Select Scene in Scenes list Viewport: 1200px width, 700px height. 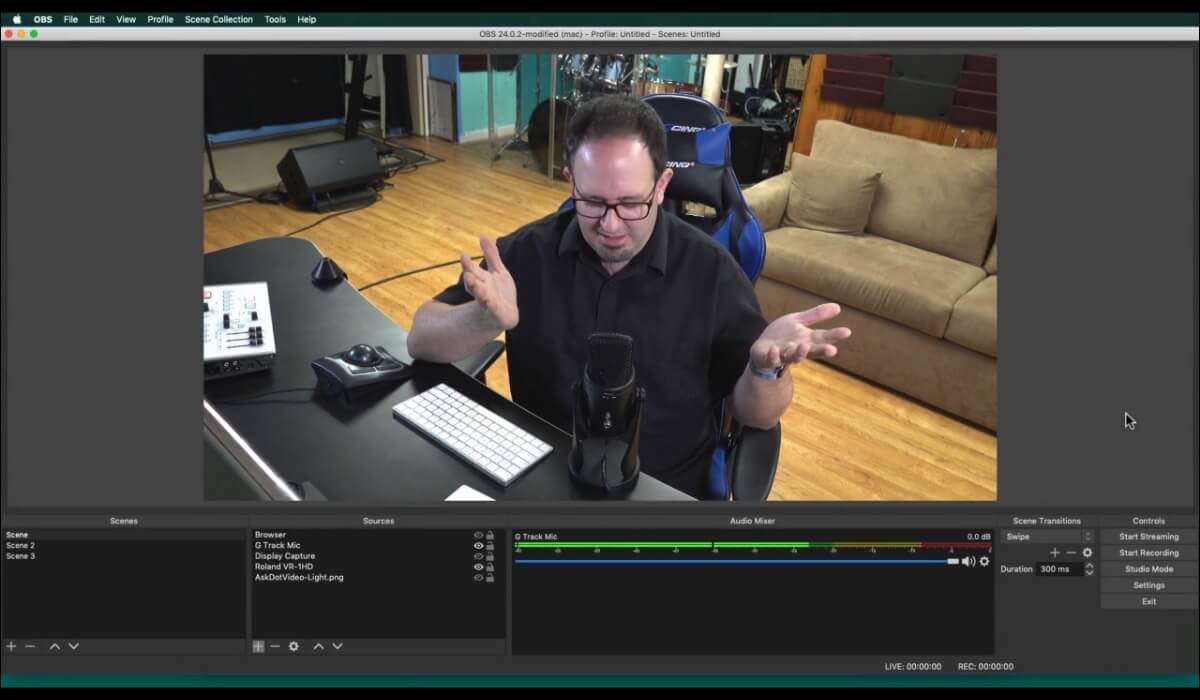click(124, 535)
